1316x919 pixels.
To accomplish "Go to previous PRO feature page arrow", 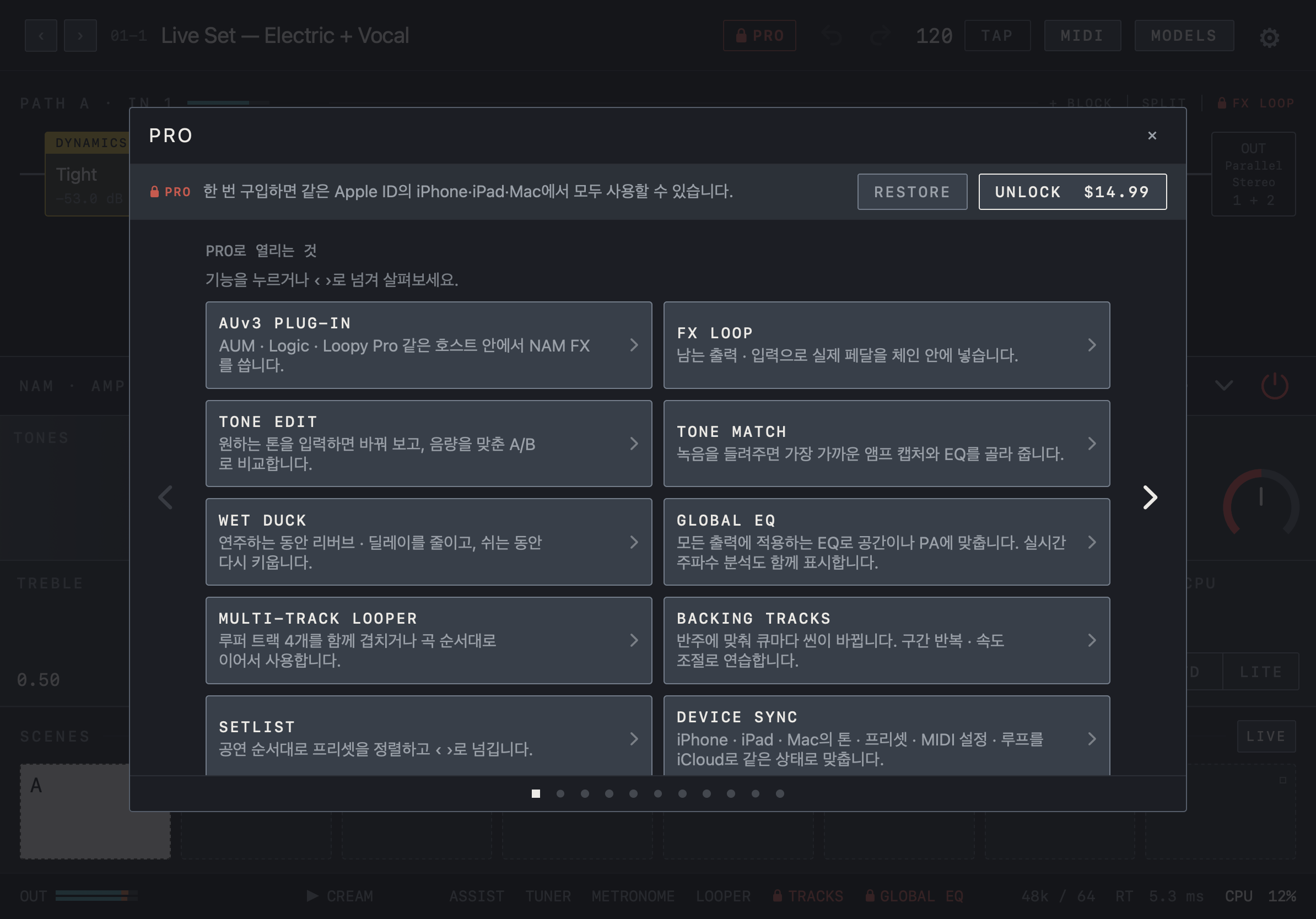I will coord(166,498).
